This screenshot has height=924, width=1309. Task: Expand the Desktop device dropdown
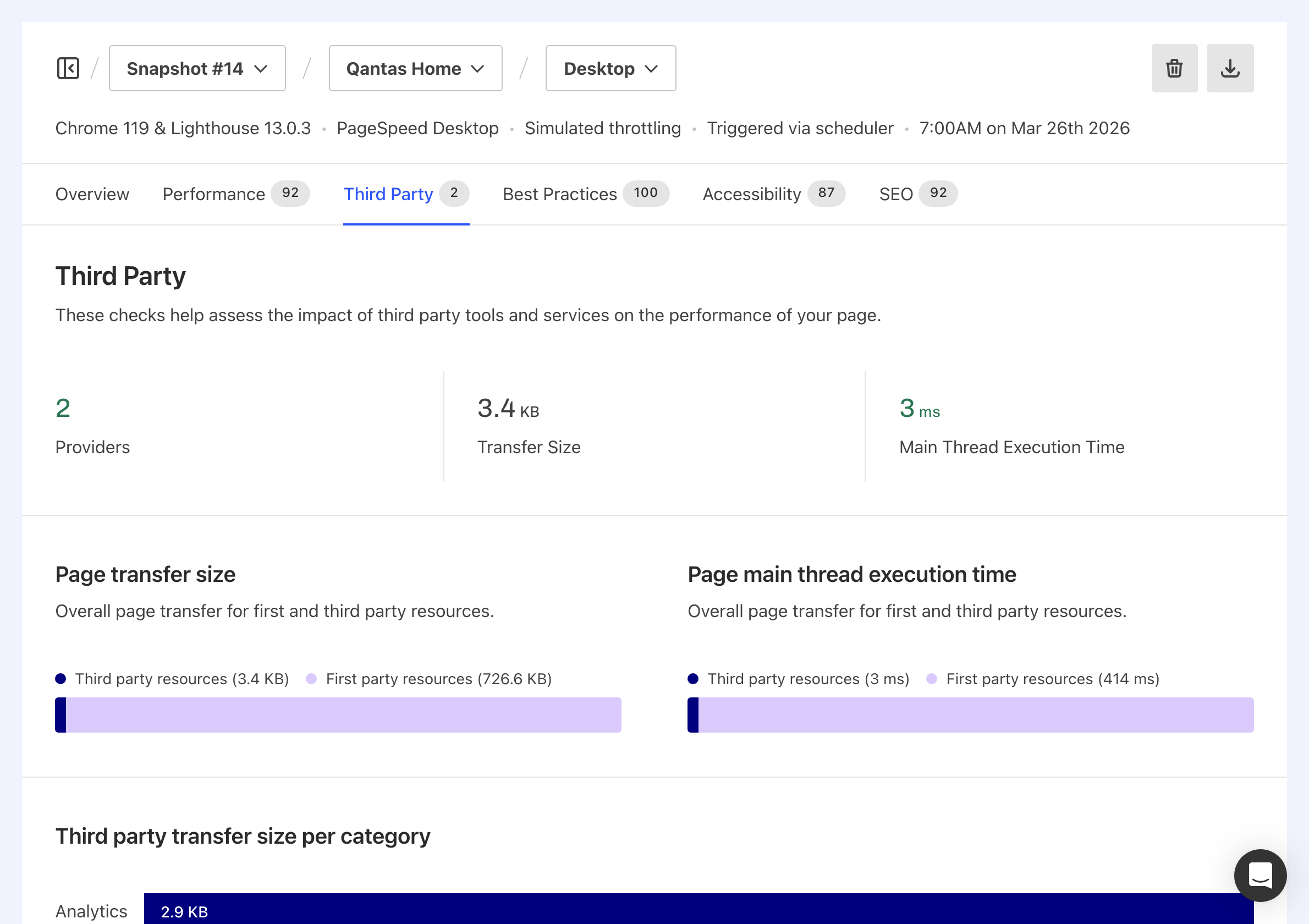coord(610,68)
